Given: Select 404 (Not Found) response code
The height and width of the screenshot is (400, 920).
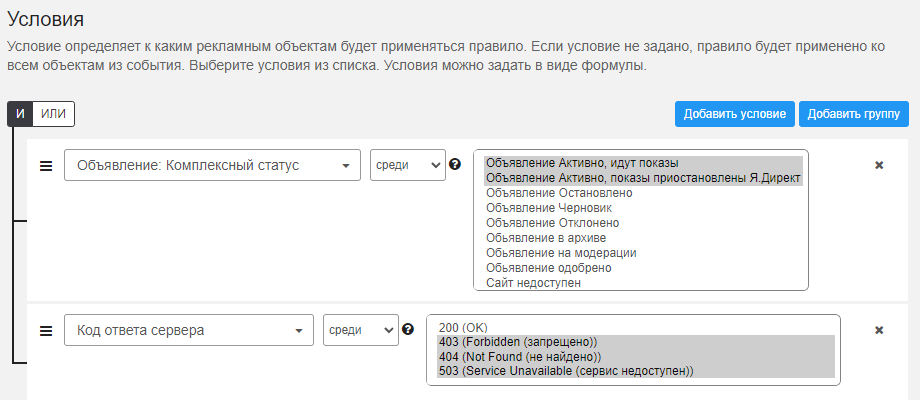Looking at the screenshot, I should pos(635,357).
